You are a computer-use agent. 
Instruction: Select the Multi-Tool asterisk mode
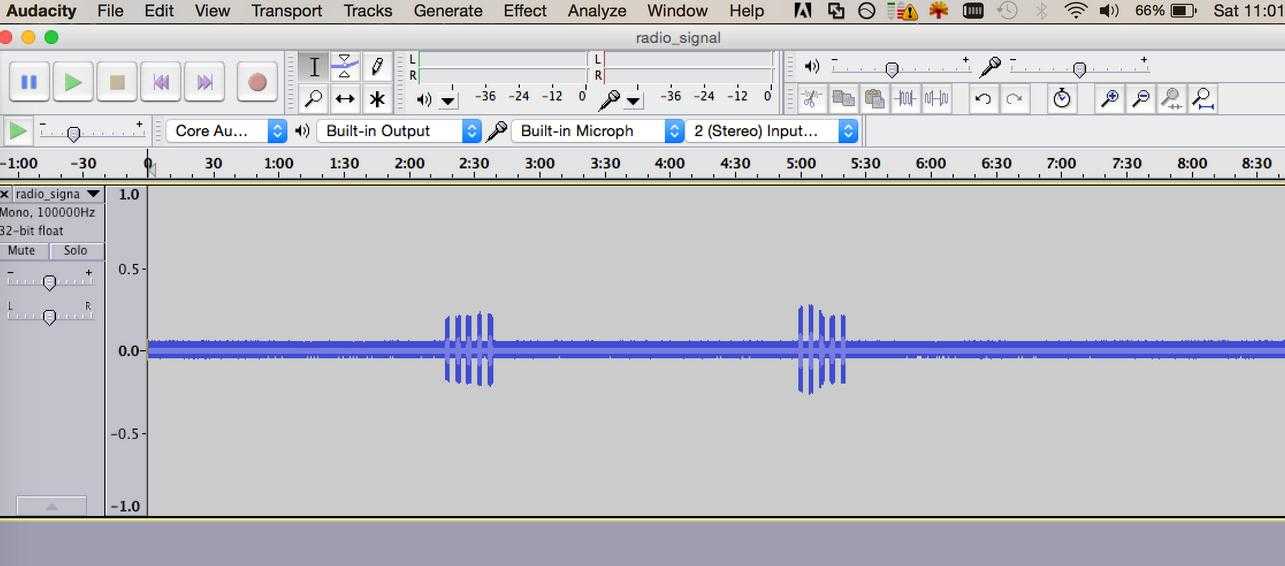pyautogui.click(x=376, y=98)
